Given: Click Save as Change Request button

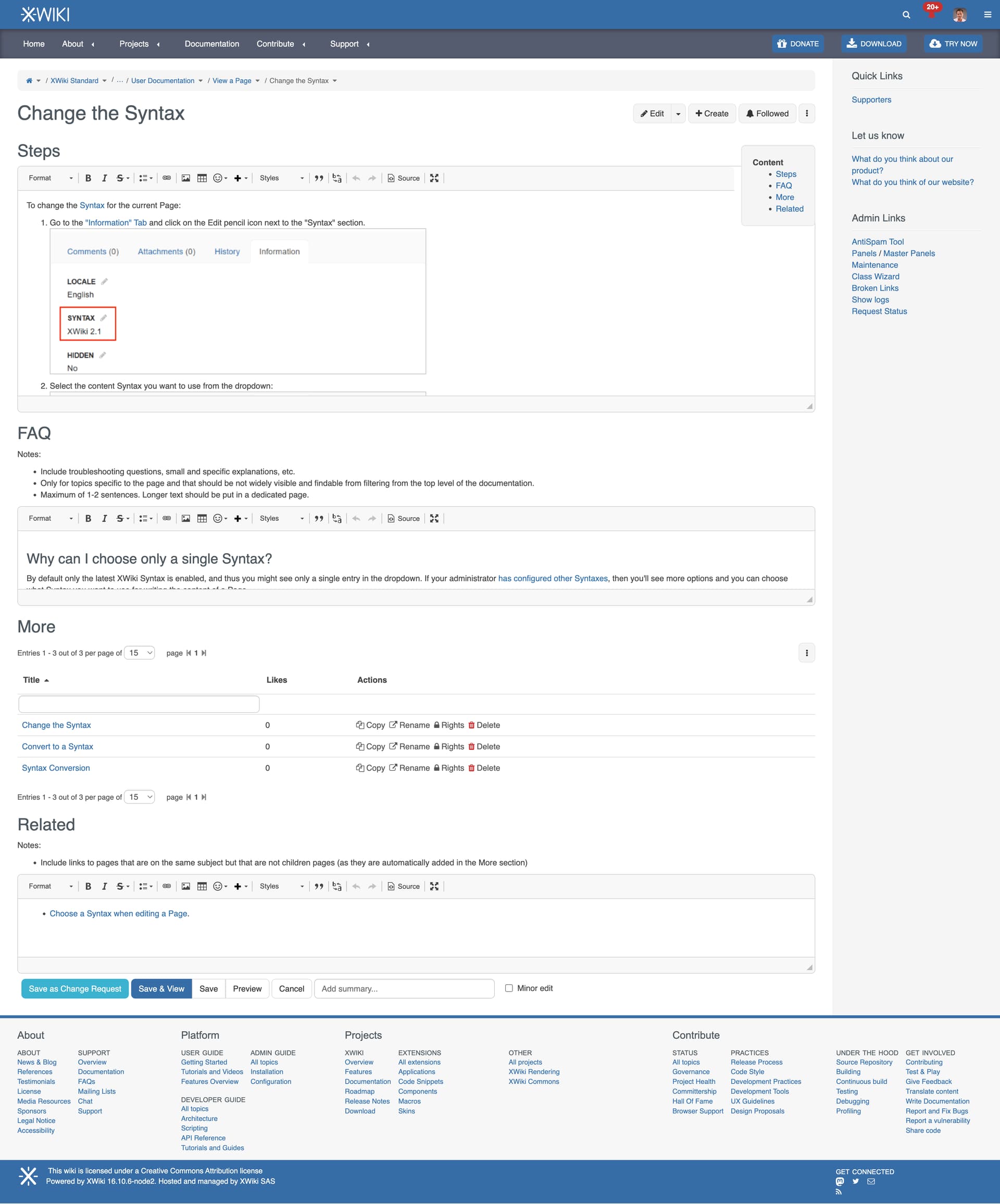Looking at the screenshot, I should [x=75, y=989].
